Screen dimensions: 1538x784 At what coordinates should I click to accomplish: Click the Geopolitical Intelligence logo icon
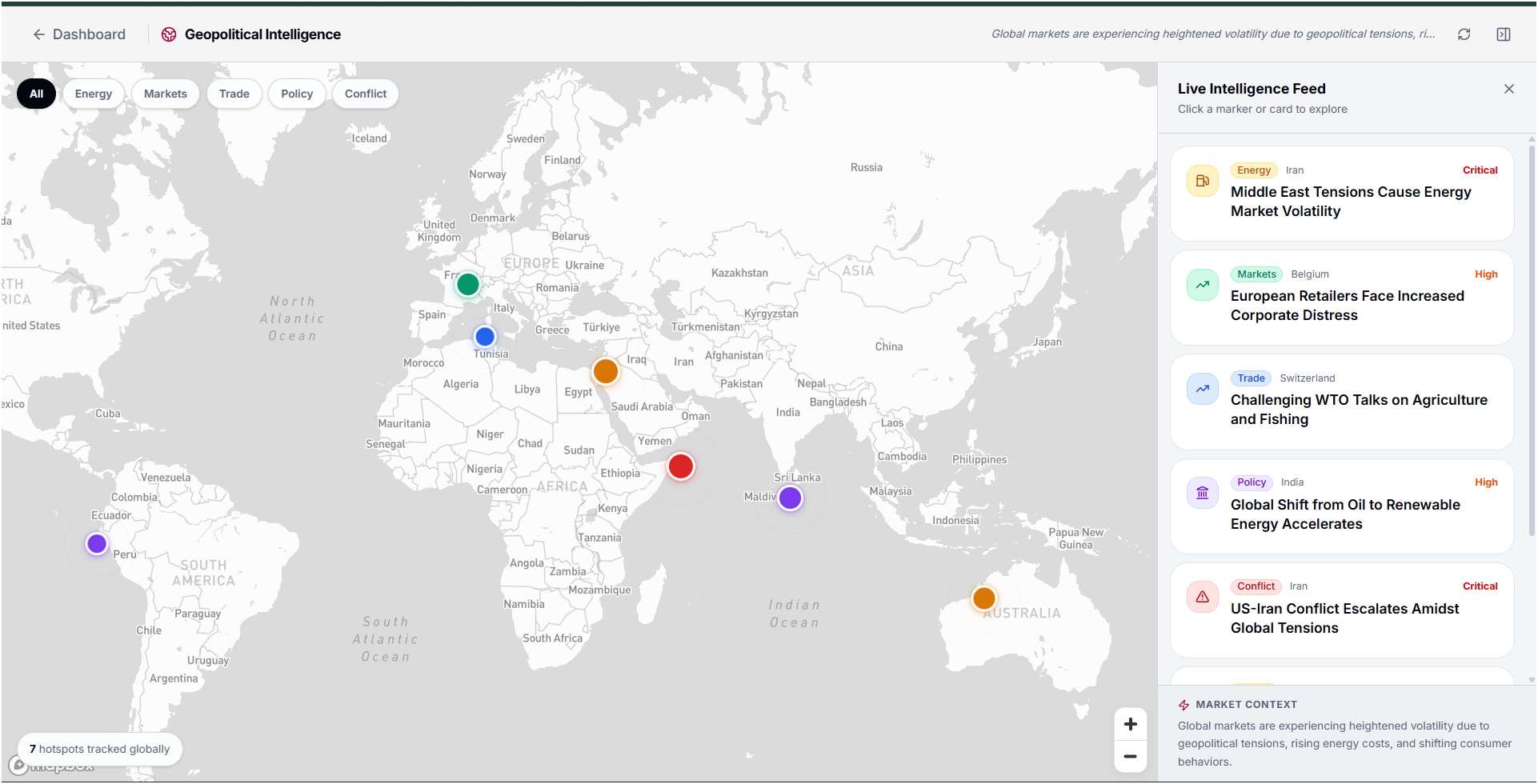(x=169, y=34)
